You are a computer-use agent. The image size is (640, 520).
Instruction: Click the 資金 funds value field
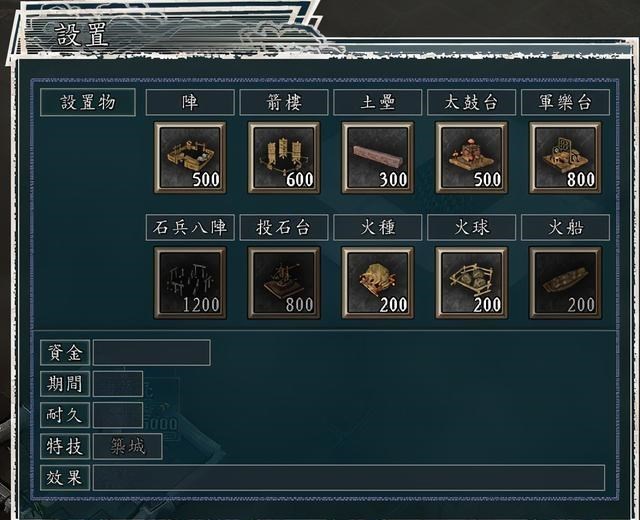point(152,352)
